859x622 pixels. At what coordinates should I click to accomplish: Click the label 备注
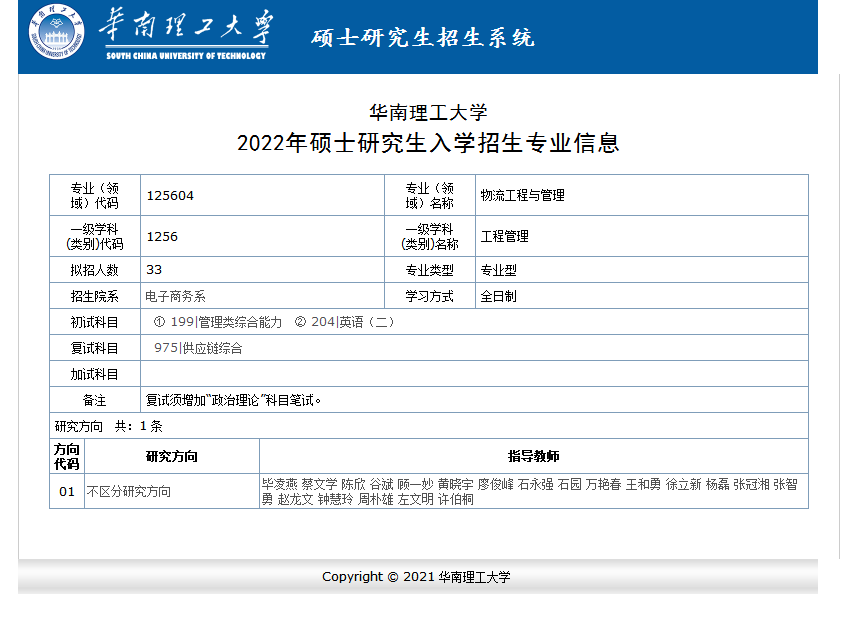coord(95,401)
